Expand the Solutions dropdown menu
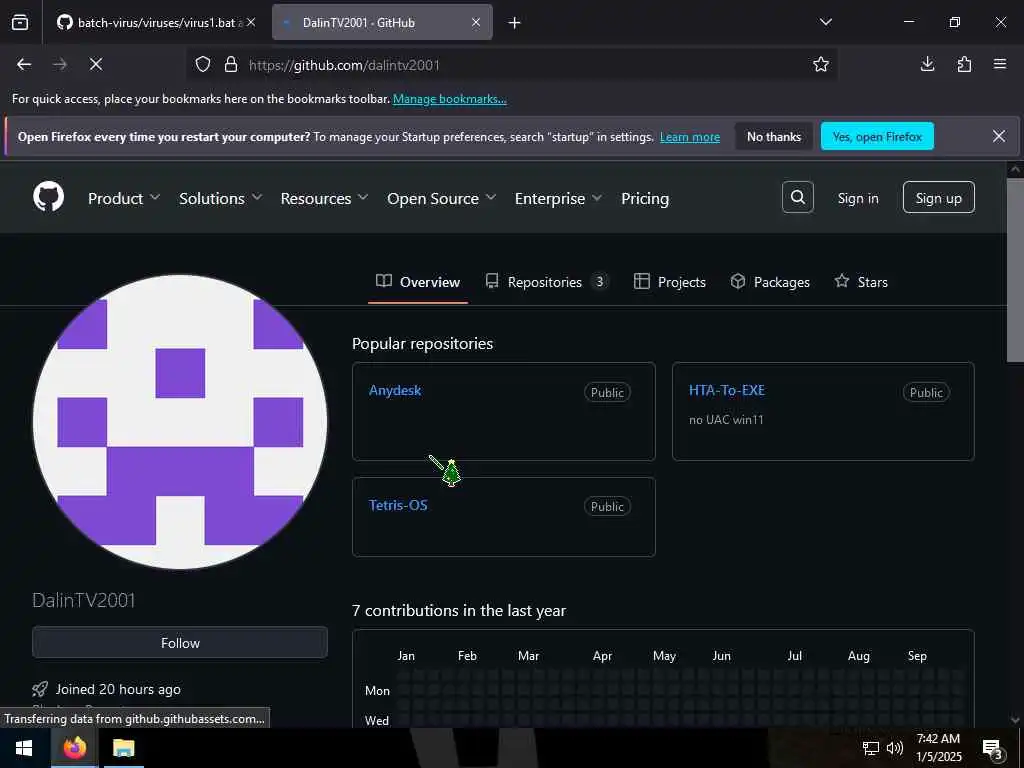 [220, 198]
